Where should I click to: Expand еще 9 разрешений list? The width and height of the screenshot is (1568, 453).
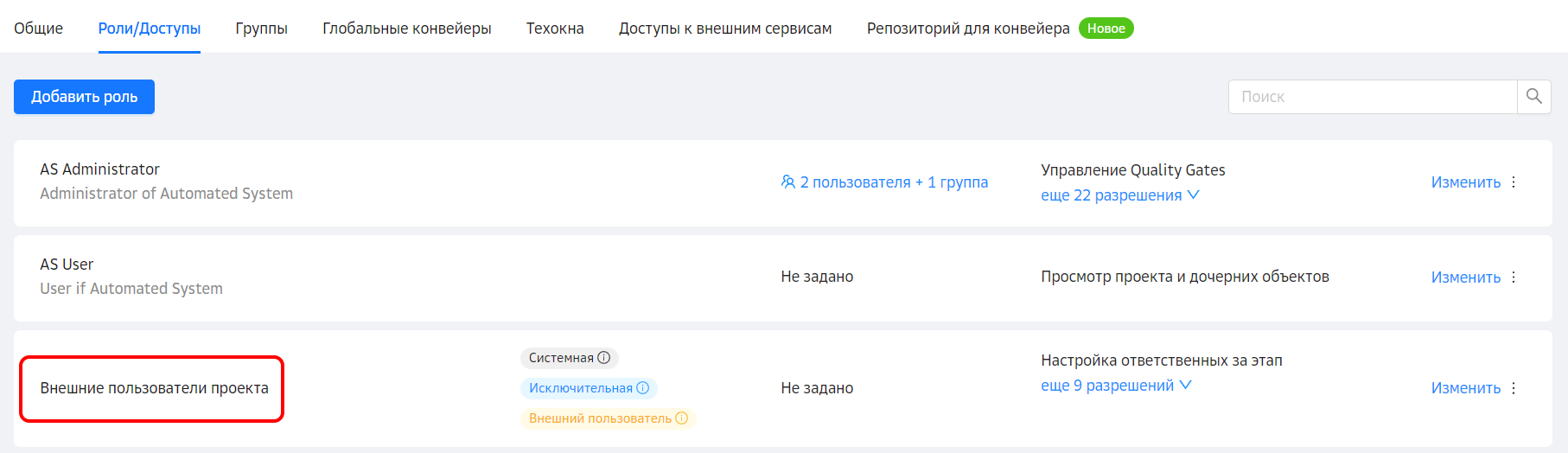(1115, 386)
